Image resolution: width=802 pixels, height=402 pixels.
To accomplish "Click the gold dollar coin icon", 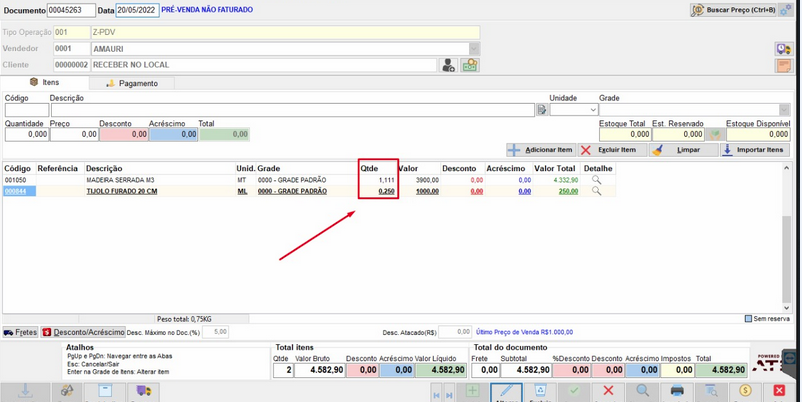I will pos(745,391).
